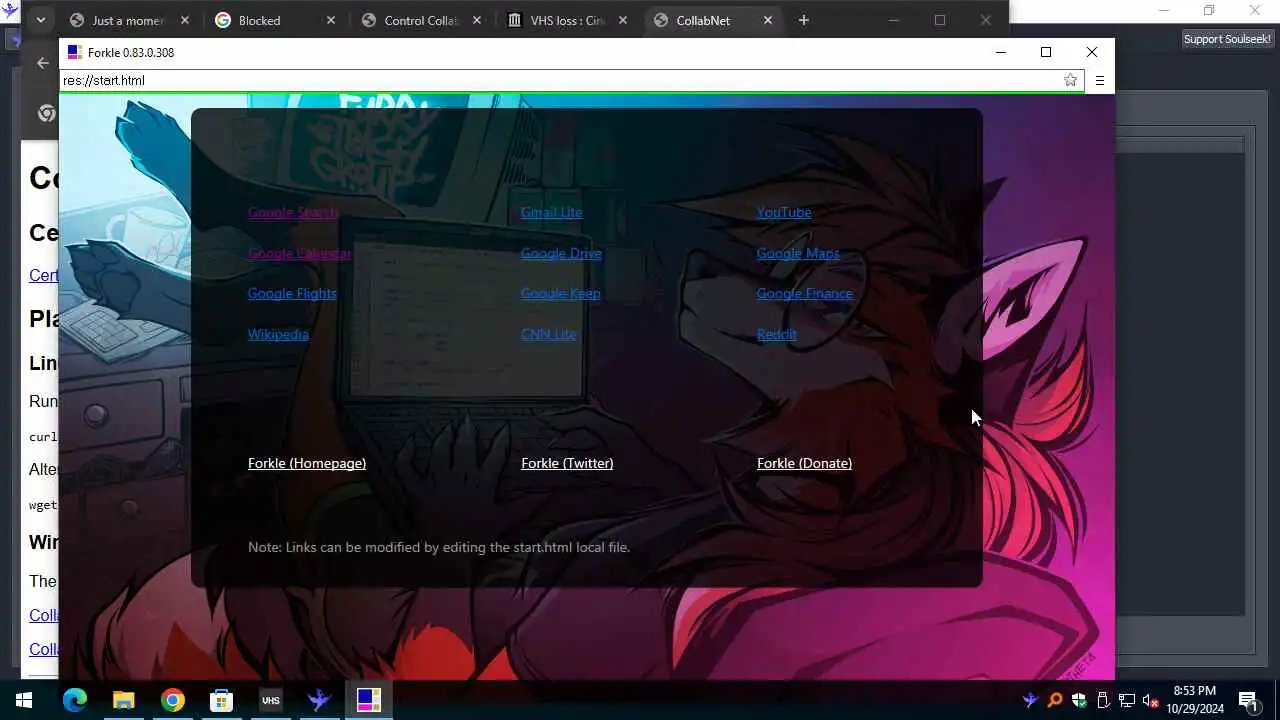The height and width of the screenshot is (720, 1280).
Task: Click the 'Support Soulseek!' button
Action: (1227, 38)
